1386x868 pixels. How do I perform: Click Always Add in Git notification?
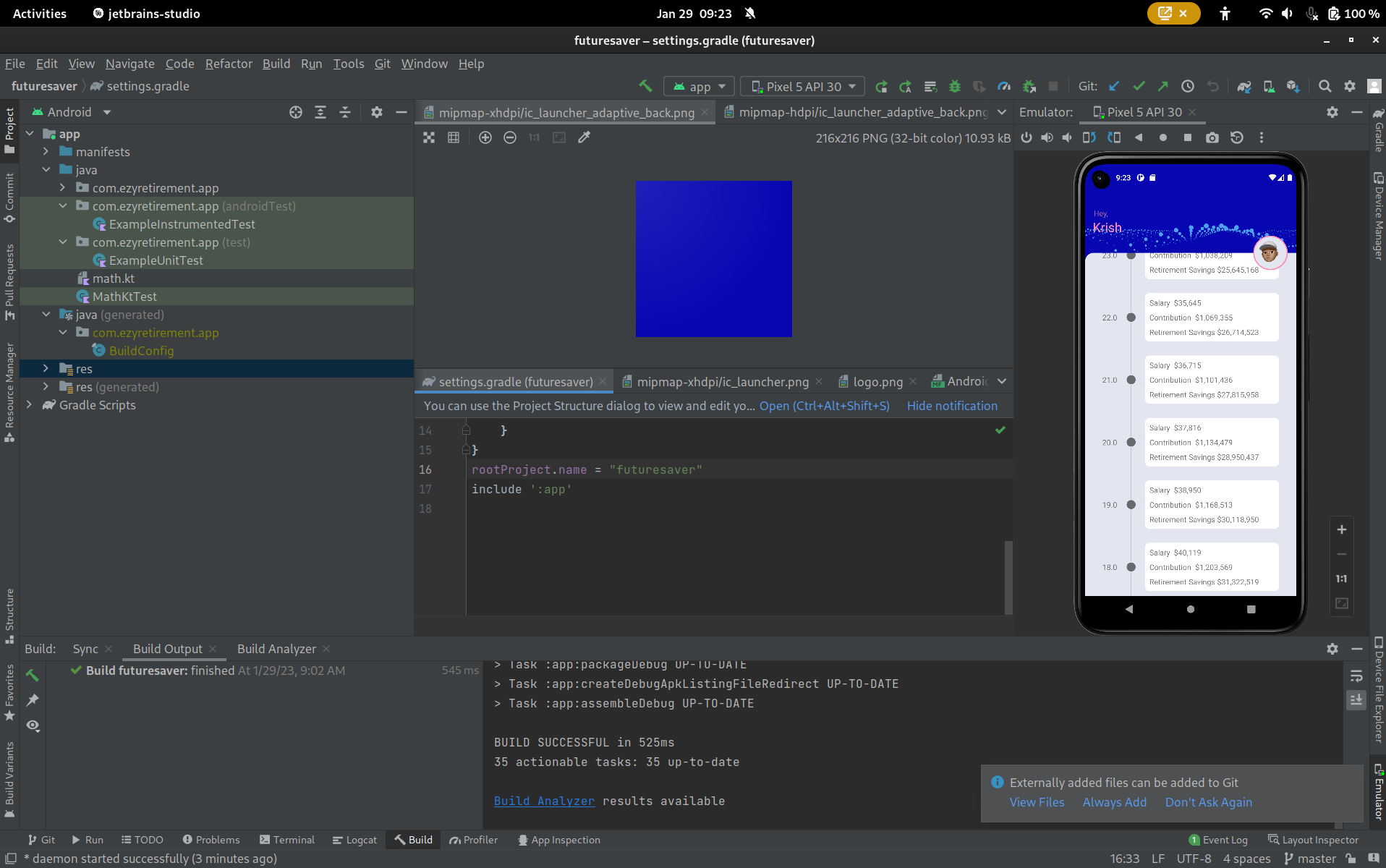coord(1114,802)
